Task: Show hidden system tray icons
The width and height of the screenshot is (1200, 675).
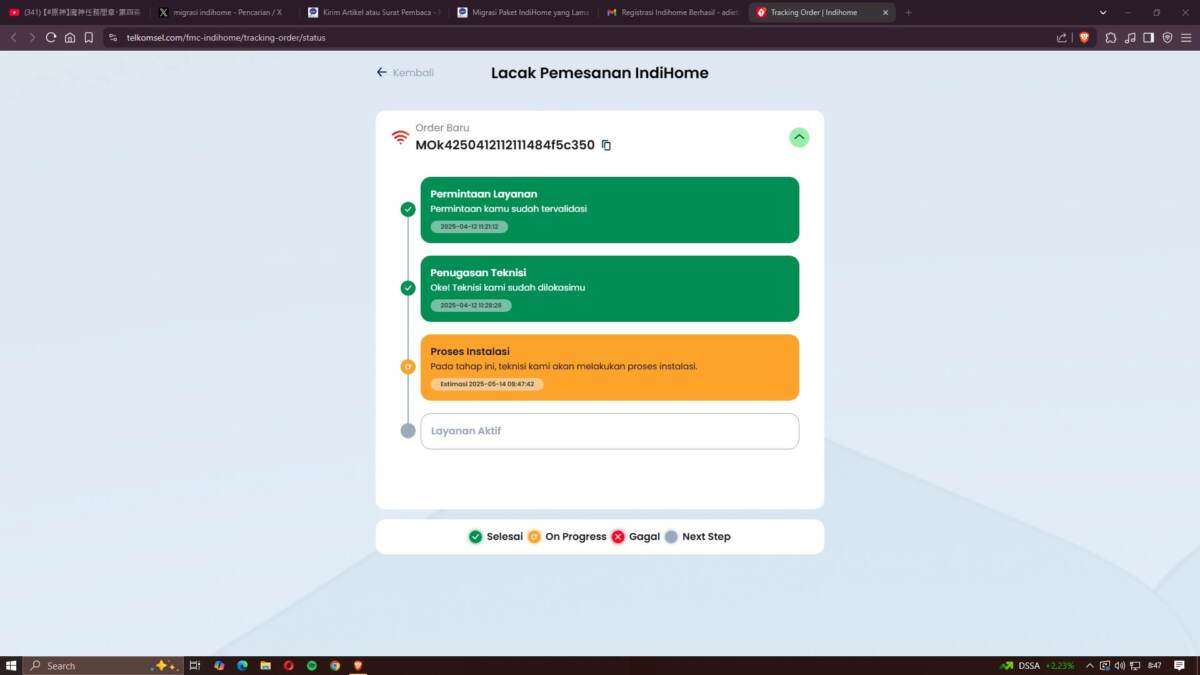Action: pyautogui.click(x=1090, y=665)
